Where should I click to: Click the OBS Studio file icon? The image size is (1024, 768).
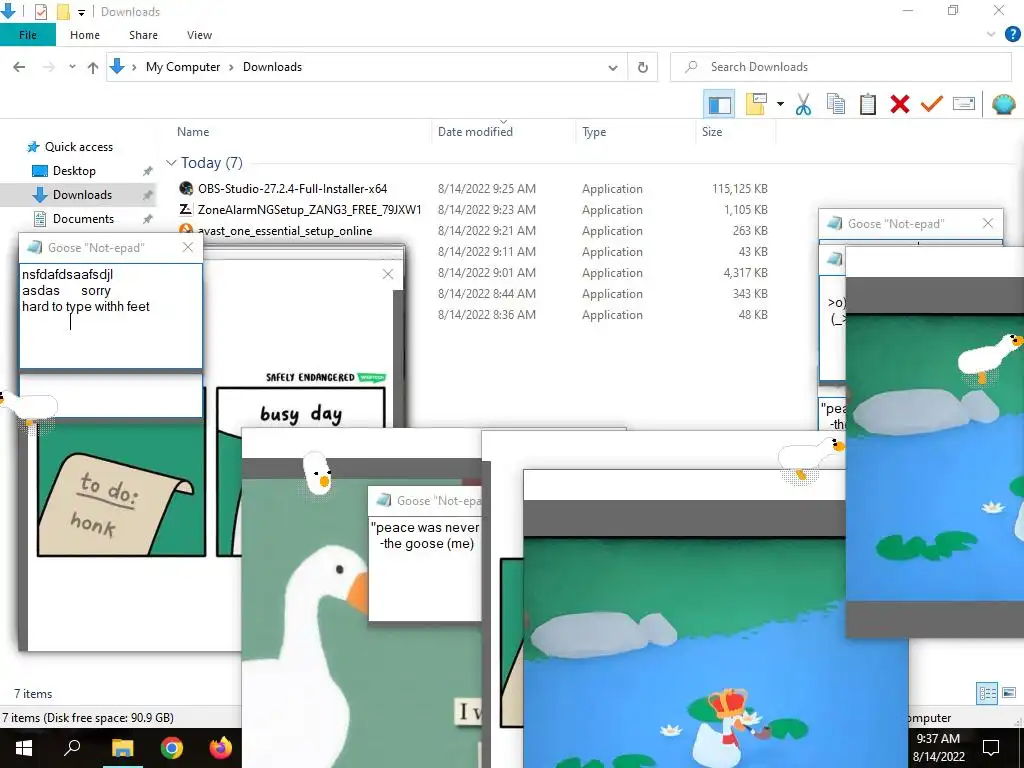pos(185,189)
